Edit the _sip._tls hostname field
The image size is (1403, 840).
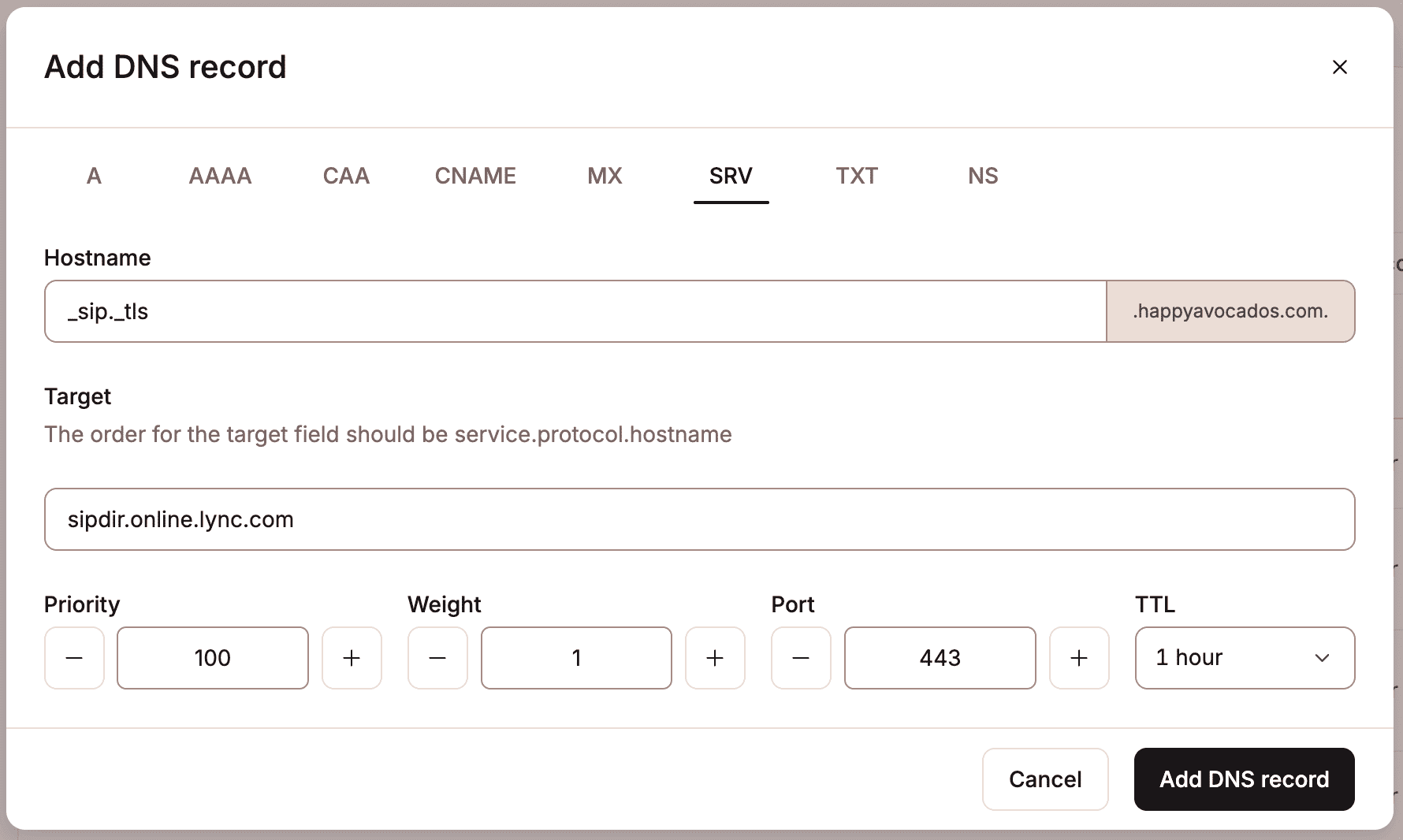coord(552,310)
